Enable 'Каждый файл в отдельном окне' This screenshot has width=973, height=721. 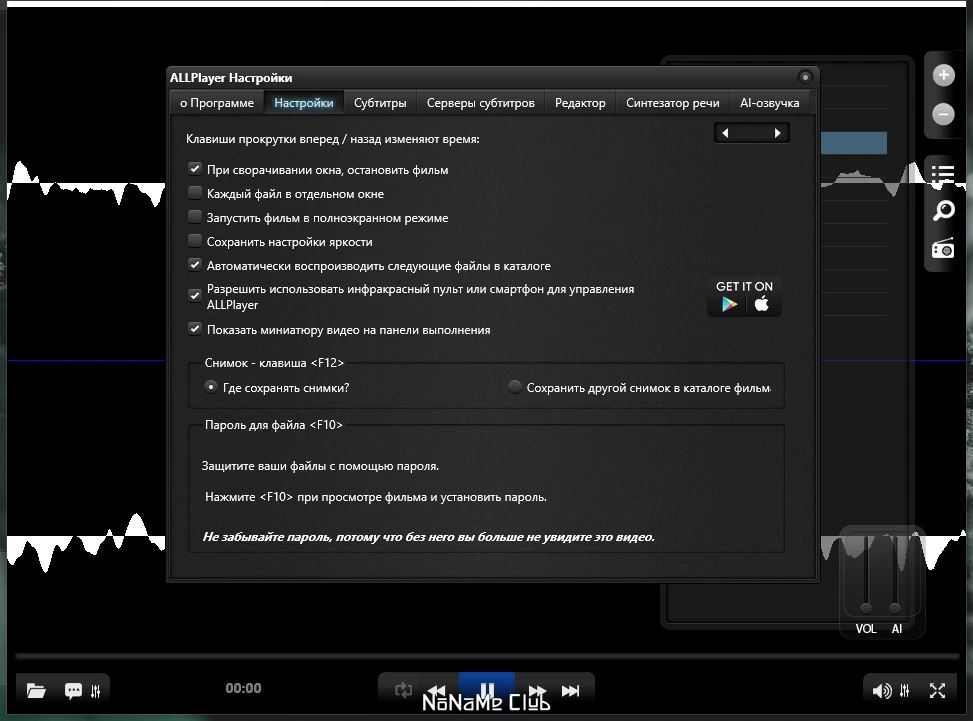pos(195,193)
